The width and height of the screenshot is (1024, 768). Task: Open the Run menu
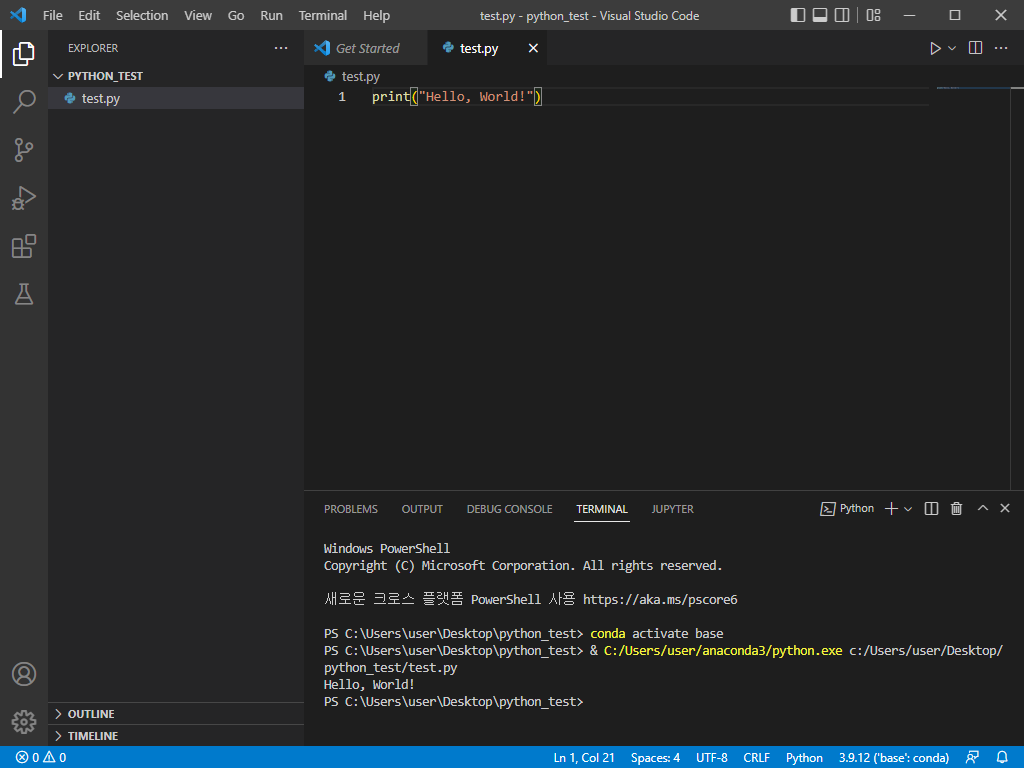tap(271, 15)
